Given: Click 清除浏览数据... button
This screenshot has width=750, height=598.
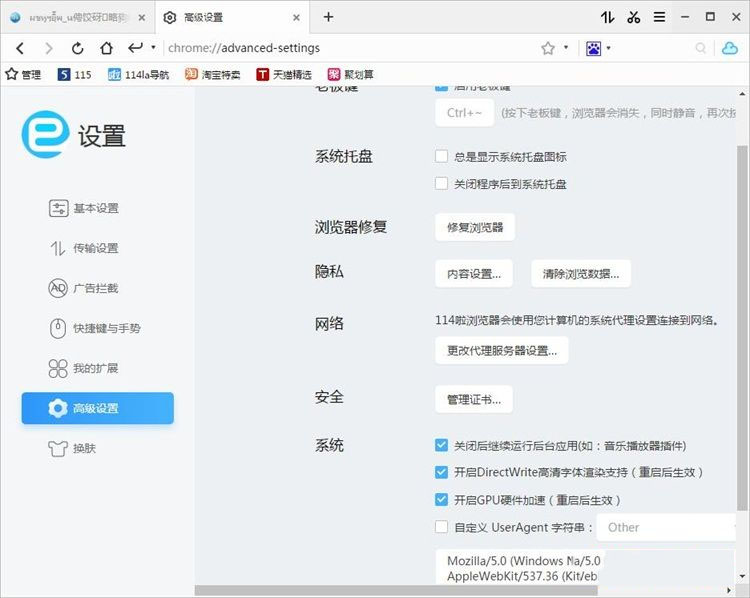Looking at the screenshot, I should click(x=581, y=274).
